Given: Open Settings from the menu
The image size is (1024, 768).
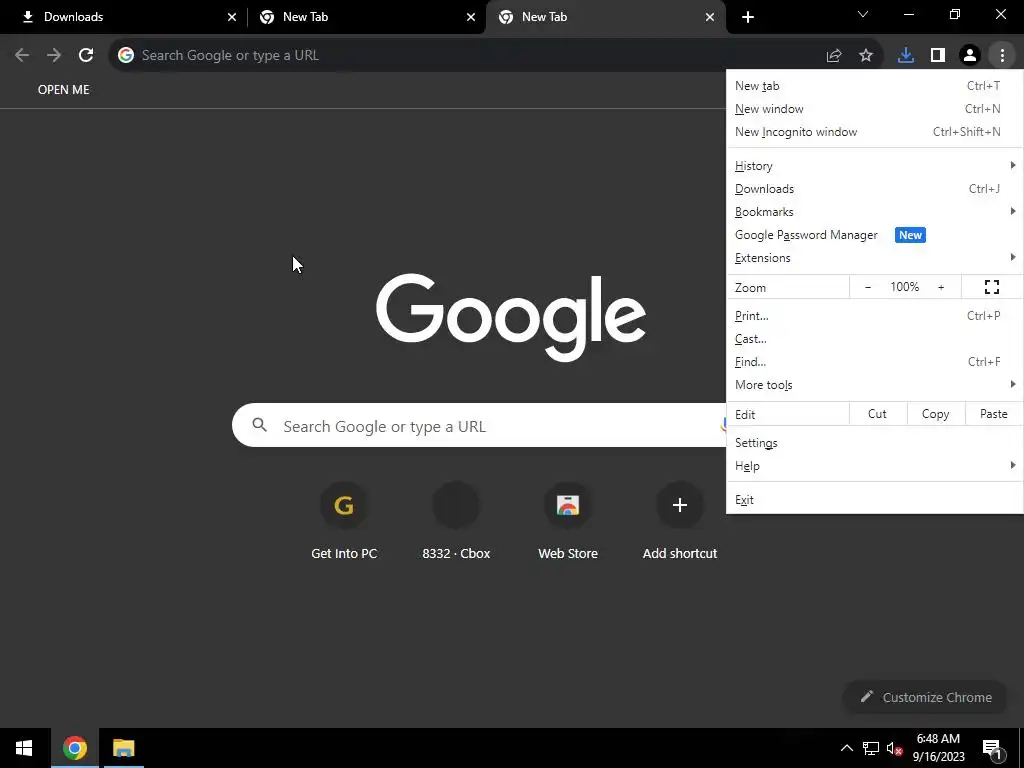Looking at the screenshot, I should [874, 443].
